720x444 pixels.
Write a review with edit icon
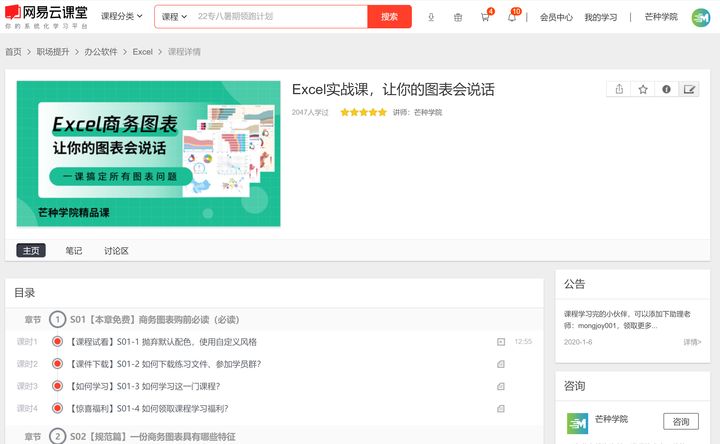click(689, 89)
